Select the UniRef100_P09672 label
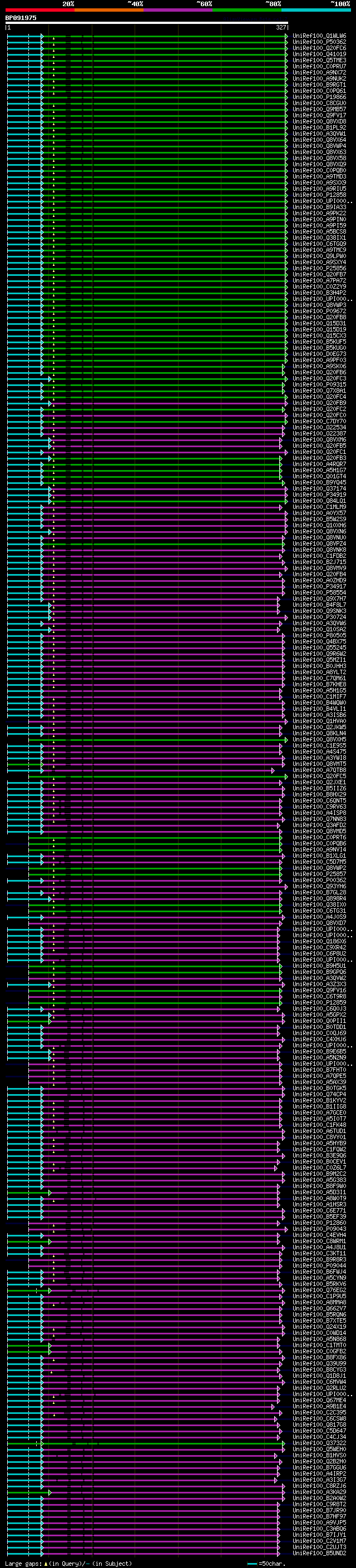This screenshot has width=356, height=1568. (319, 311)
